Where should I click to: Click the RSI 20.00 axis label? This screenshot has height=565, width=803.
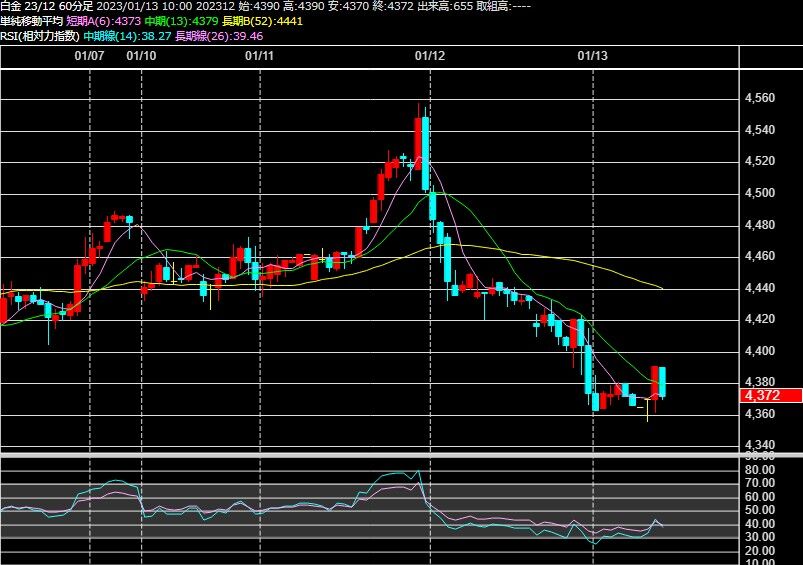760,551
